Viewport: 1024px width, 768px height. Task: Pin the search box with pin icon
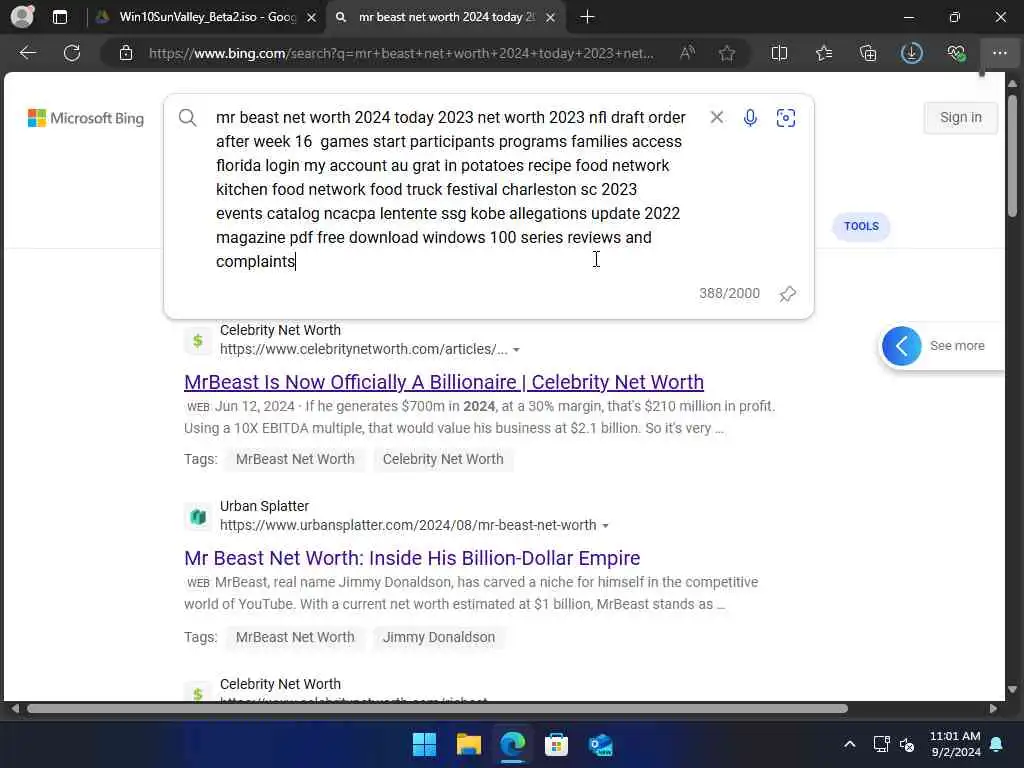788,294
